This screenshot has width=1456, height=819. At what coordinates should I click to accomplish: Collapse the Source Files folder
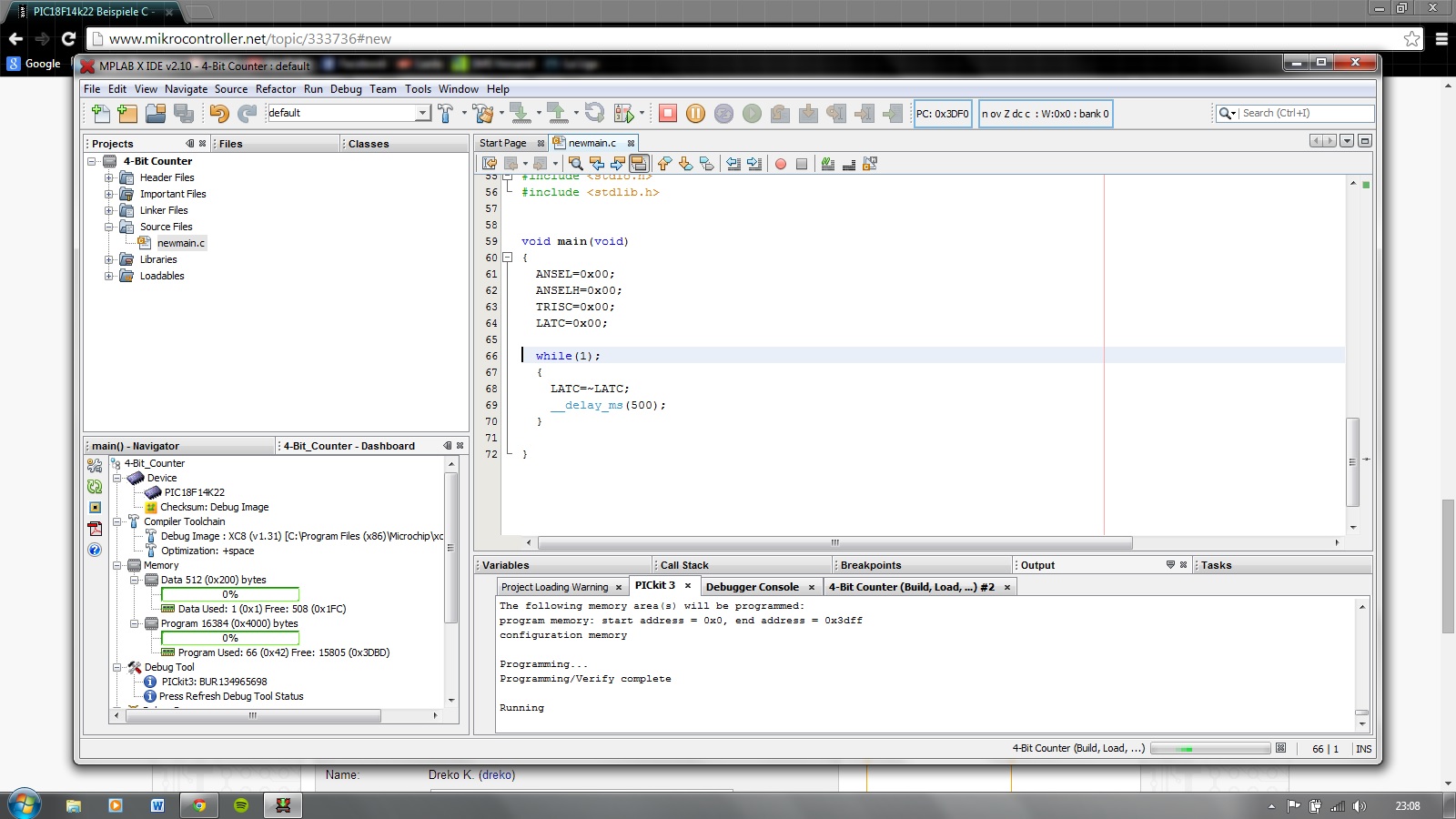coord(108,227)
